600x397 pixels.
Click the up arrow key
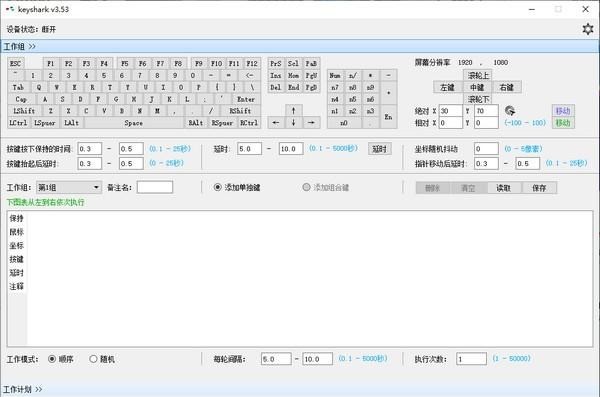click(293, 111)
